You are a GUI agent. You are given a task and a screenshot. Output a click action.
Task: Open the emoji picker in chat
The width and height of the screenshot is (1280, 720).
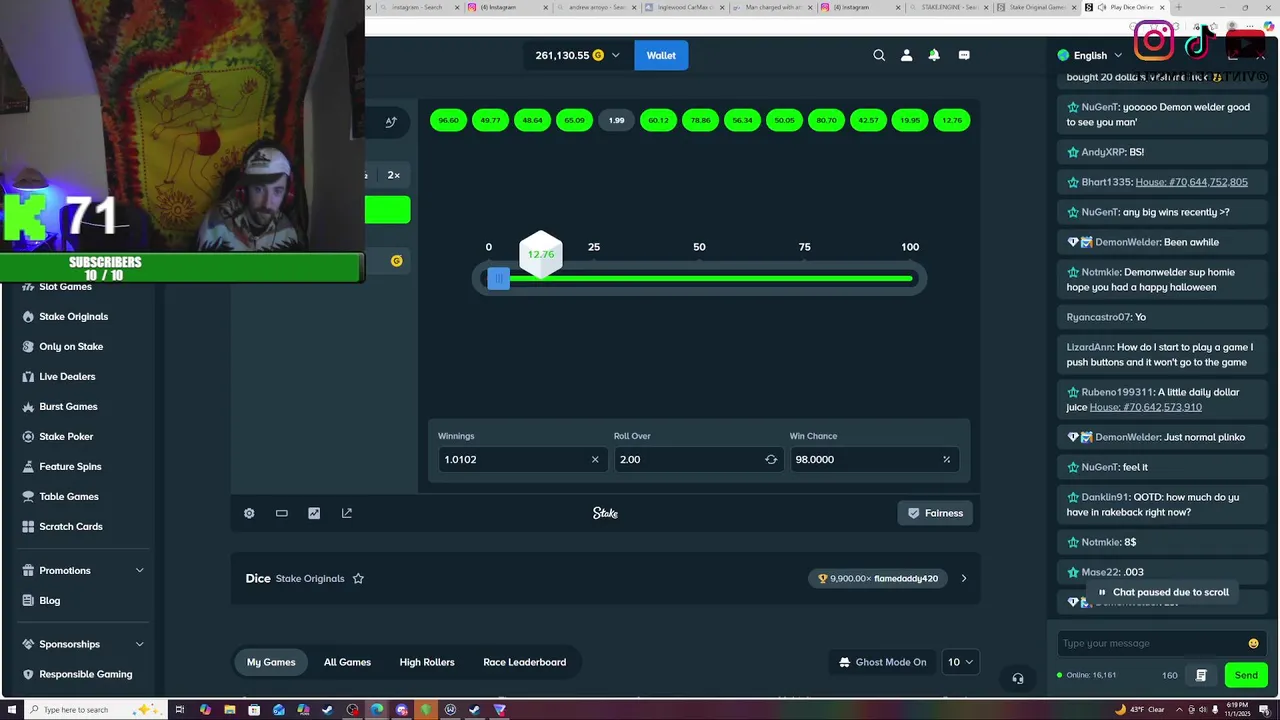coord(1253,643)
